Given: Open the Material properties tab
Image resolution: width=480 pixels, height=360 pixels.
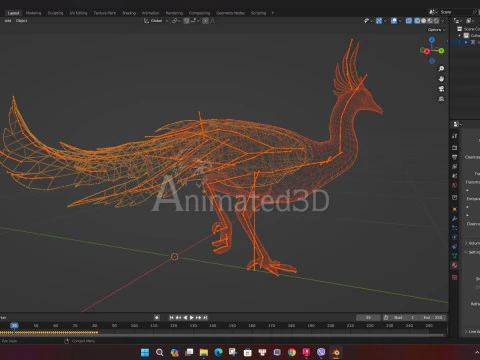Looking at the screenshot, I should 454,265.
